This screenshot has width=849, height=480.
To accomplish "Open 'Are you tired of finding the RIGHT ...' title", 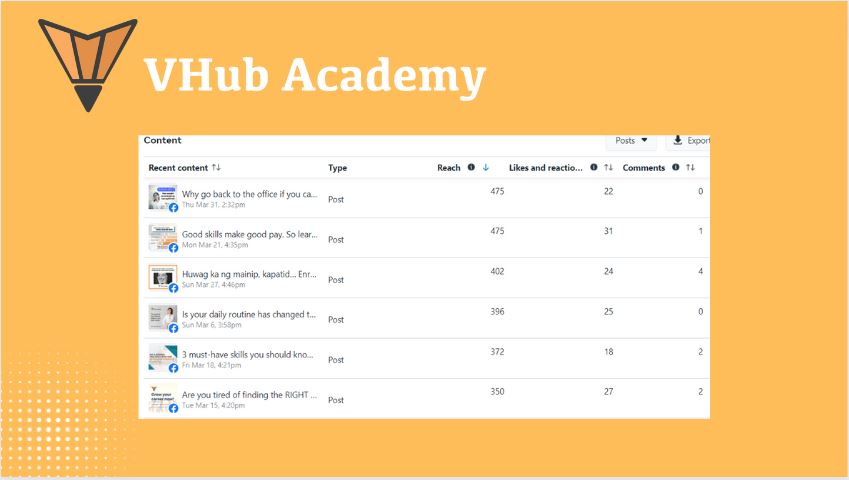I will (x=249, y=394).
